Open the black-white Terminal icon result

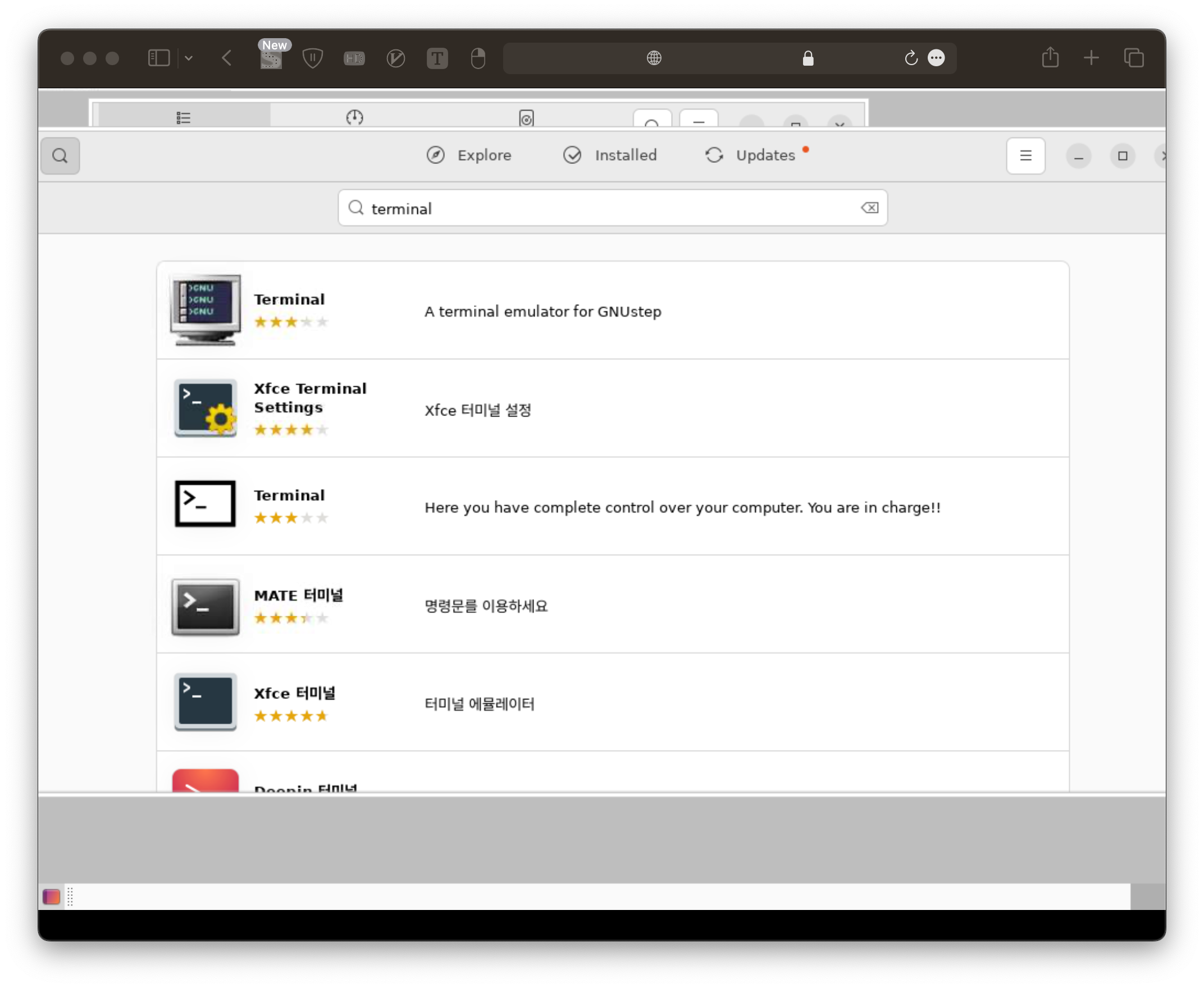tap(206, 504)
